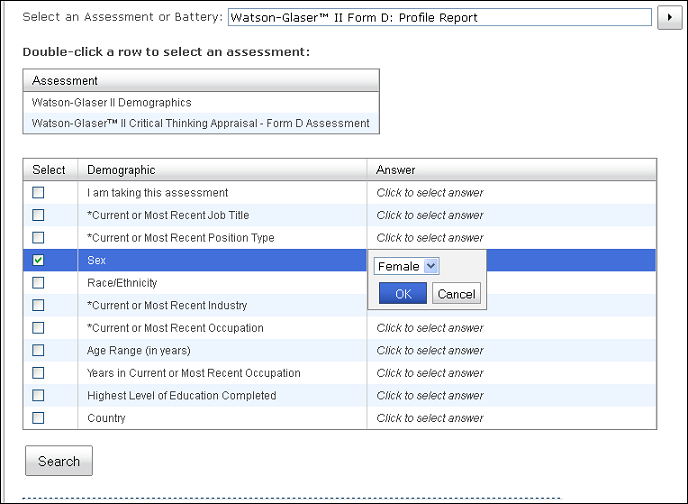The image size is (688, 504).
Task: Select the Critical Thinking Appraisal Form D row
Action: click(201, 123)
